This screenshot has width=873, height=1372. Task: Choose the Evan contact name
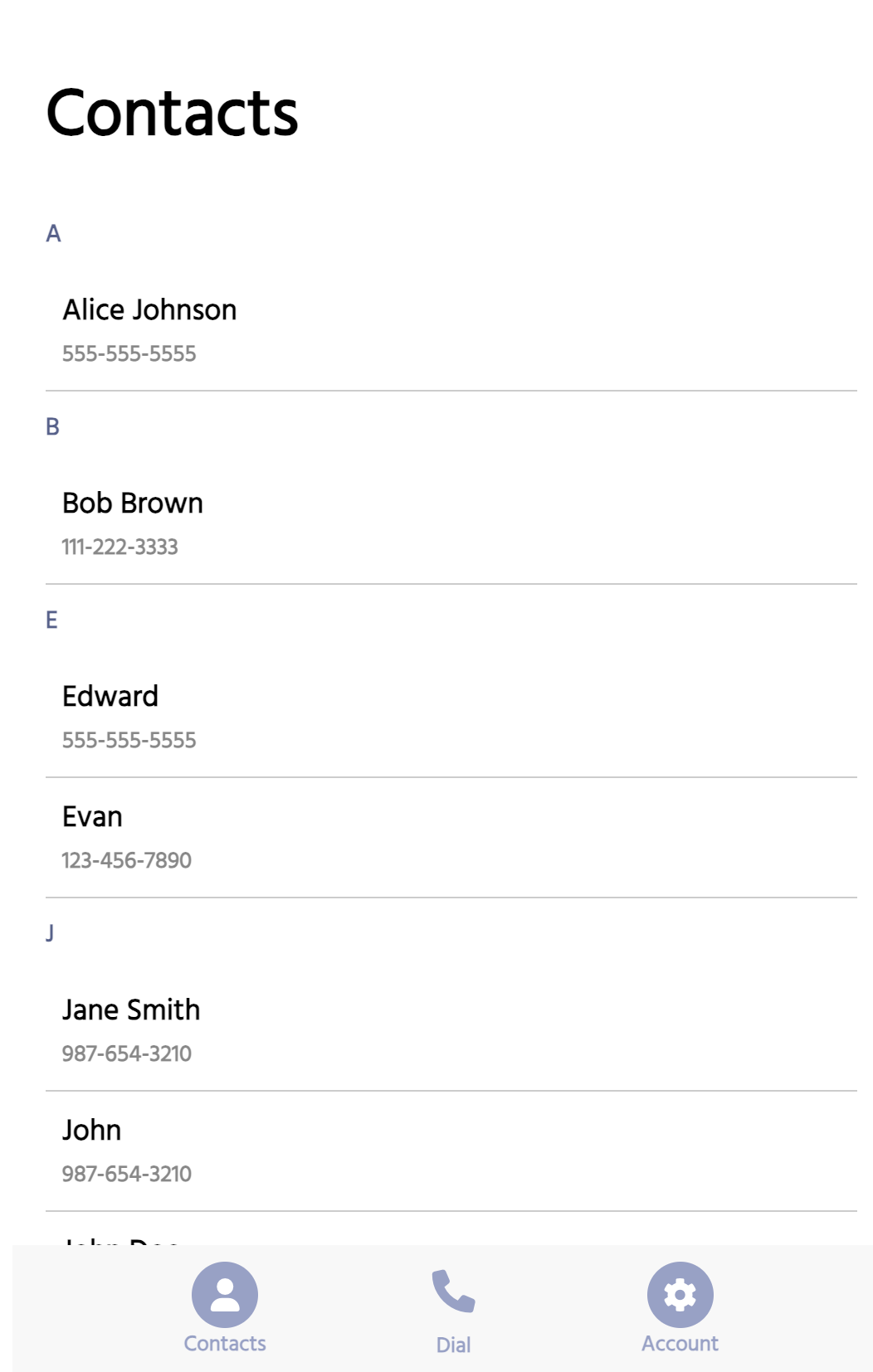pos(92,817)
